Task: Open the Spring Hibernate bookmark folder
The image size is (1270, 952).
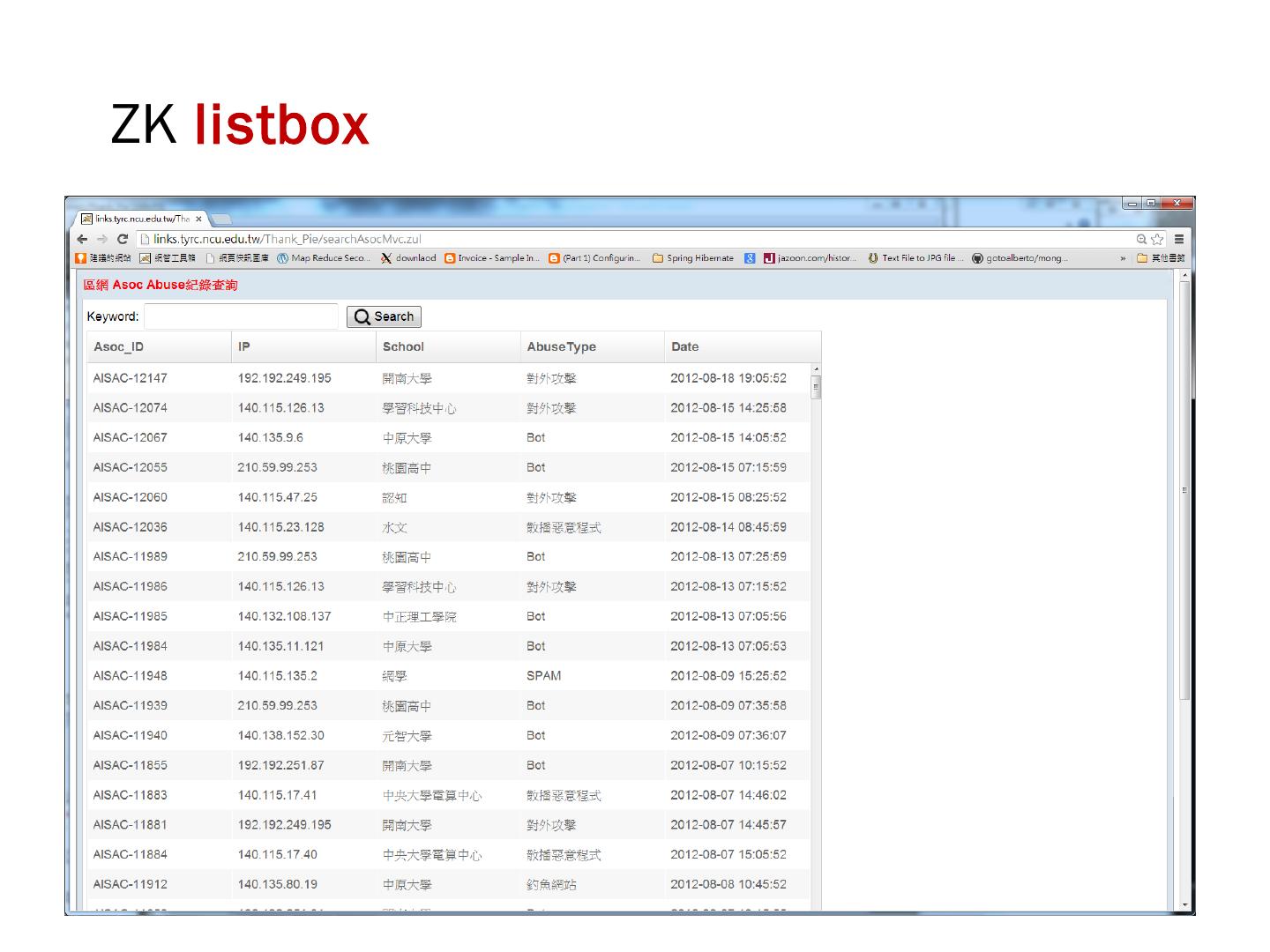Action: (x=693, y=258)
